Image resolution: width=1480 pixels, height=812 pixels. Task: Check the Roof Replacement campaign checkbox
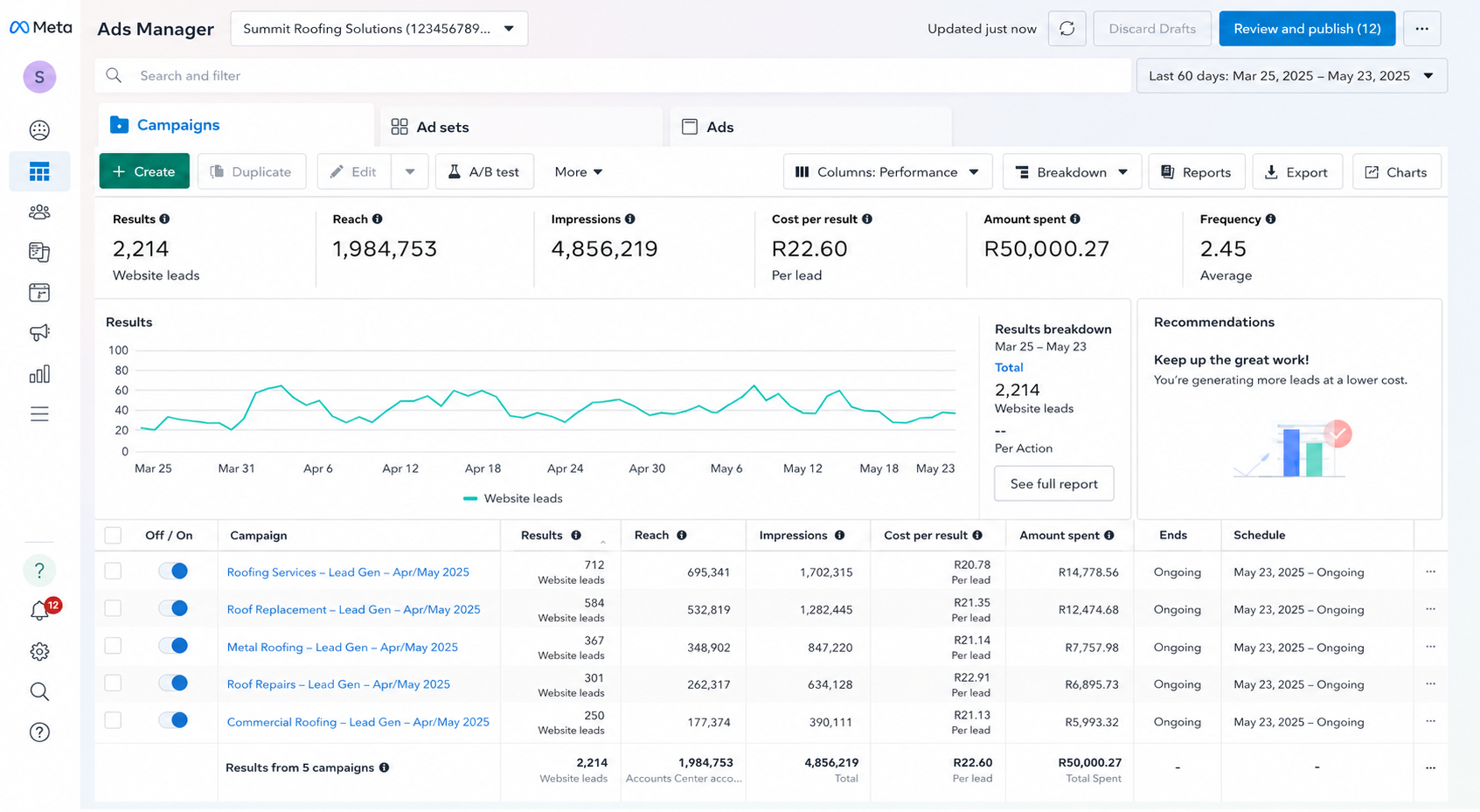pyautogui.click(x=113, y=608)
